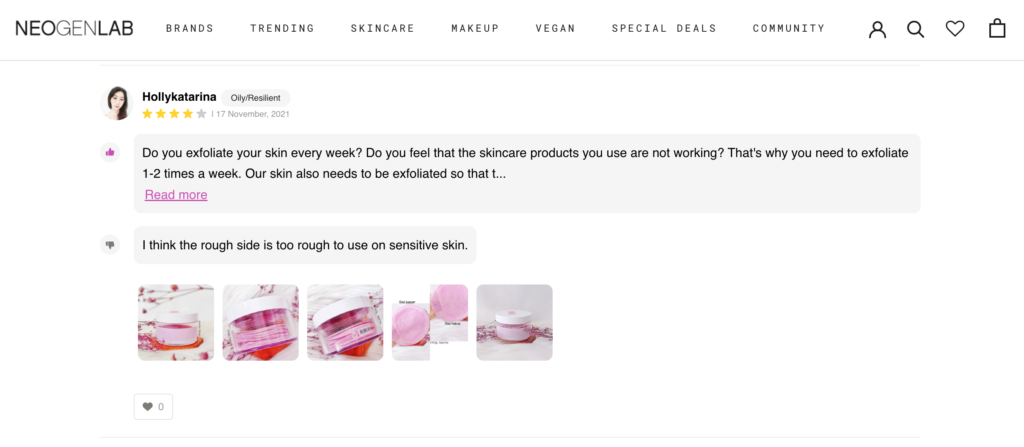Go to the Trending menu item
Viewport: 1024px width, 447px height.
pyautogui.click(x=282, y=29)
